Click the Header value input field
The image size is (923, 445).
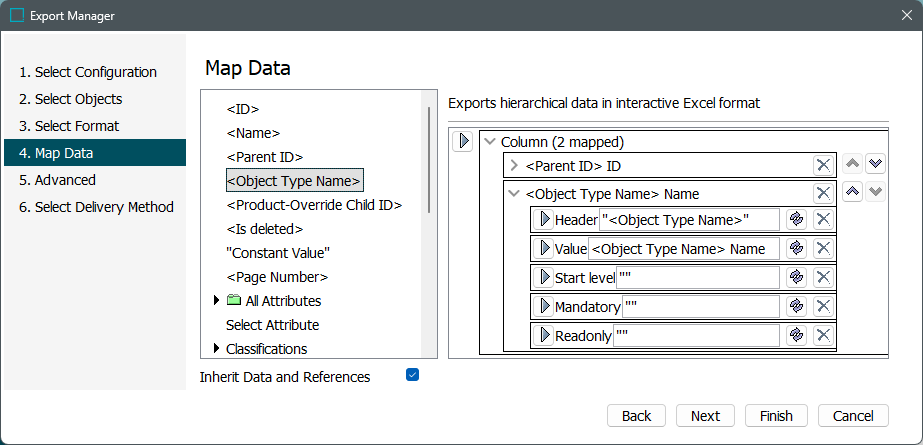689,219
